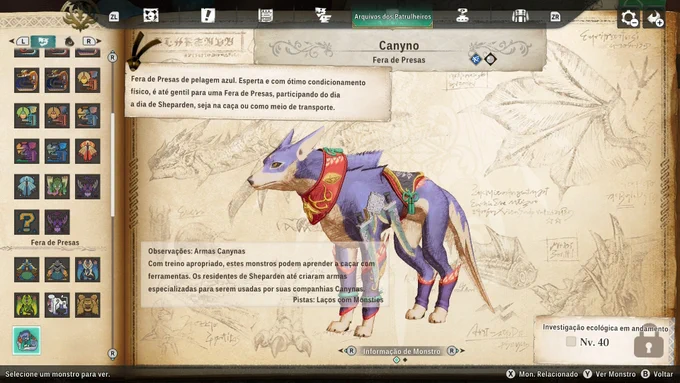Select the large monsters category tab

tap(43, 42)
